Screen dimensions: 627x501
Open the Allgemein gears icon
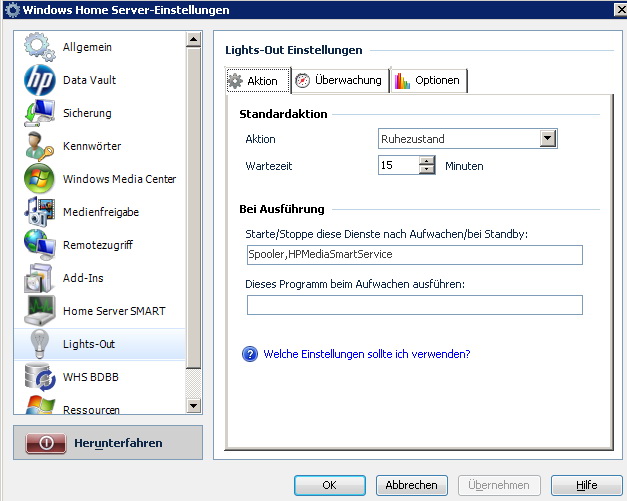pos(39,47)
